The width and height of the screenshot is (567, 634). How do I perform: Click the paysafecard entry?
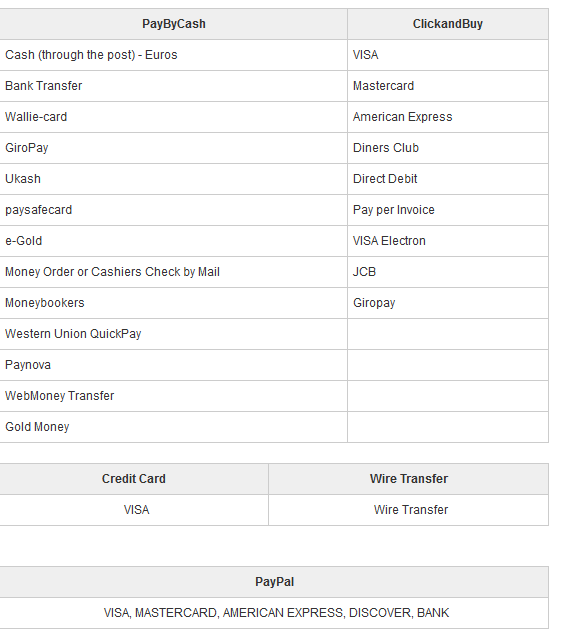(x=38, y=210)
